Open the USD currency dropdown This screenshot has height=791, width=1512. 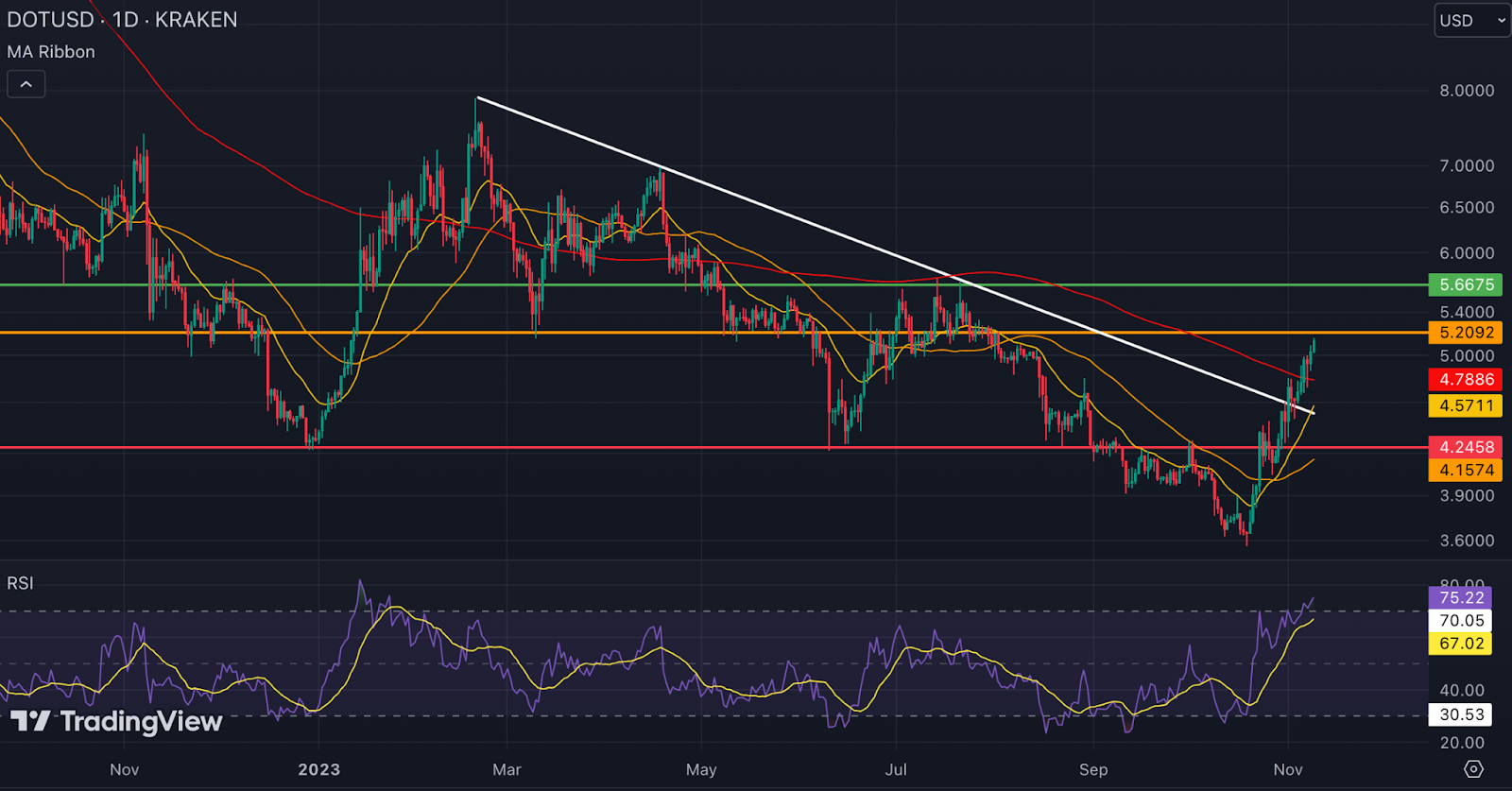1472,20
